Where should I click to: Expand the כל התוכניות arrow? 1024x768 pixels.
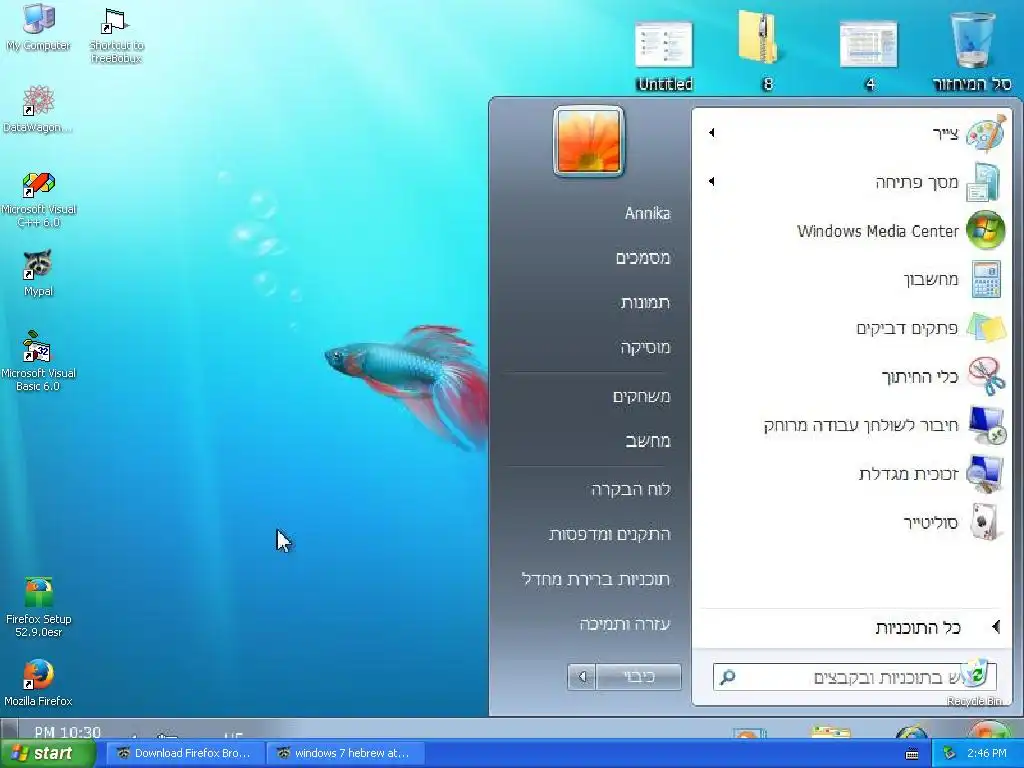click(x=996, y=627)
